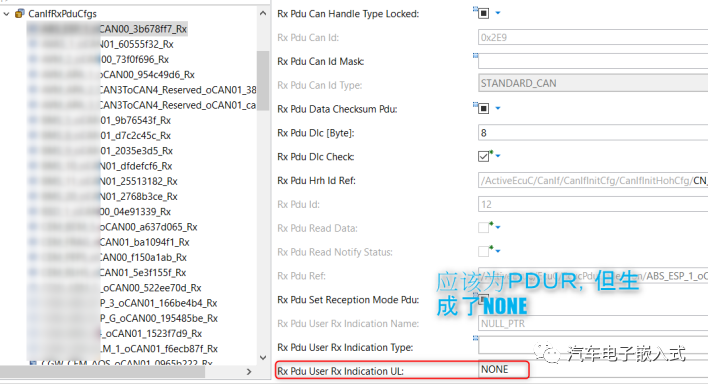Click the Rx Pdu User Rx Indication Type field

[x=593, y=346]
